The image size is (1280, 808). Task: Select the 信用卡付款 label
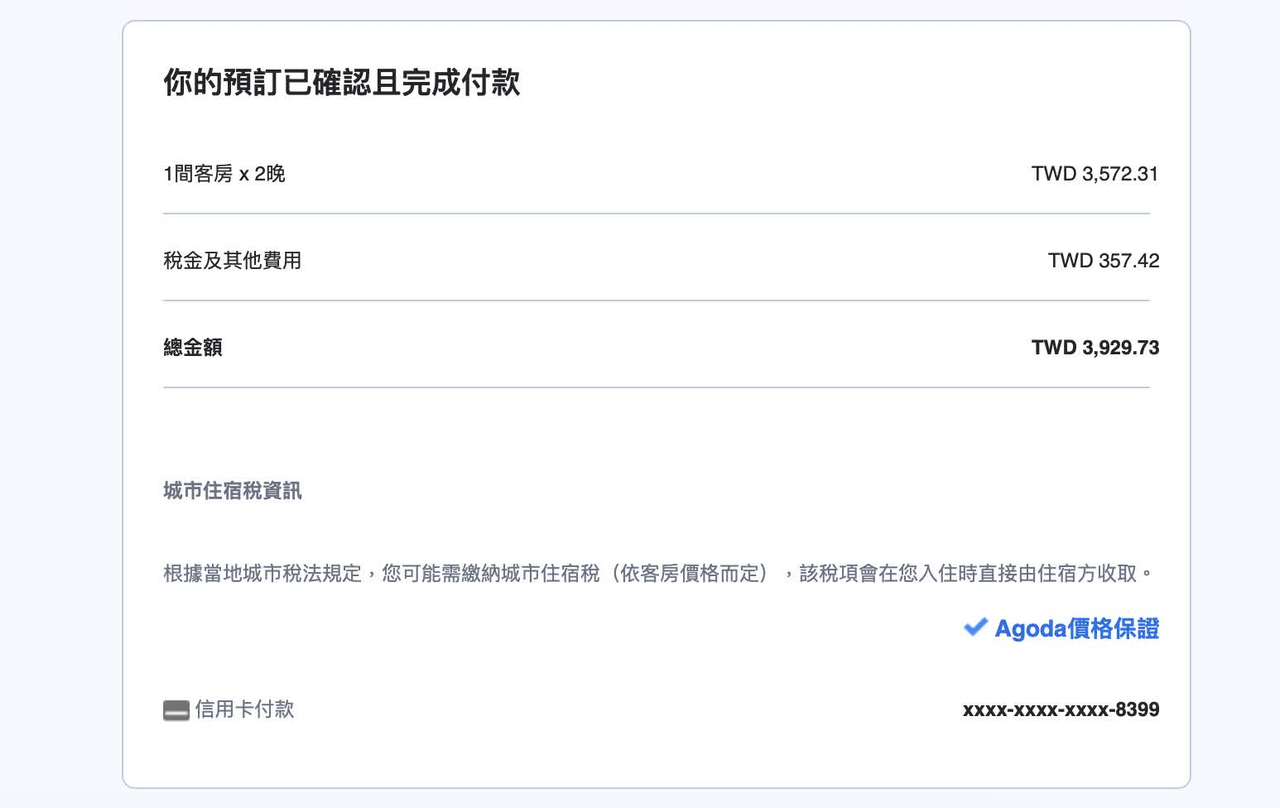point(244,710)
